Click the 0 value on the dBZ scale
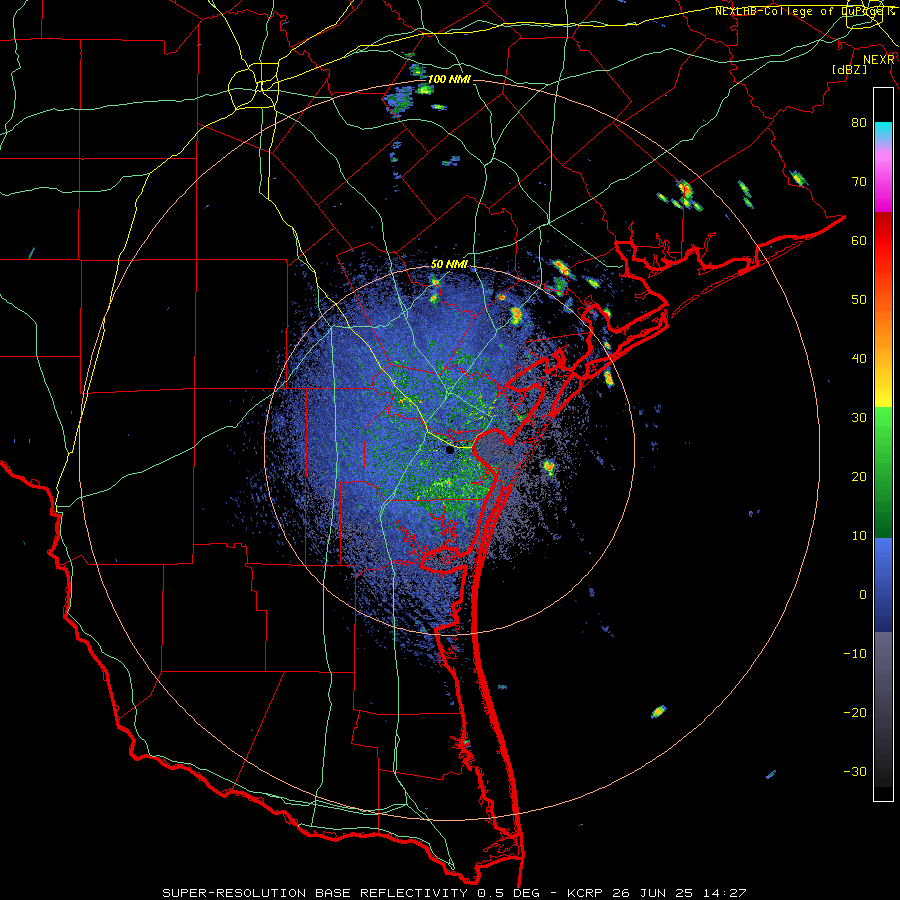The width and height of the screenshot is (900, 900). (863, 595)
